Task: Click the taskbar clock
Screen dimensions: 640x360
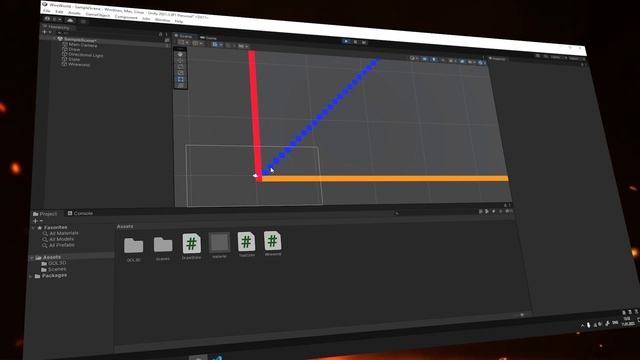Action: click(x=628, y=321)
